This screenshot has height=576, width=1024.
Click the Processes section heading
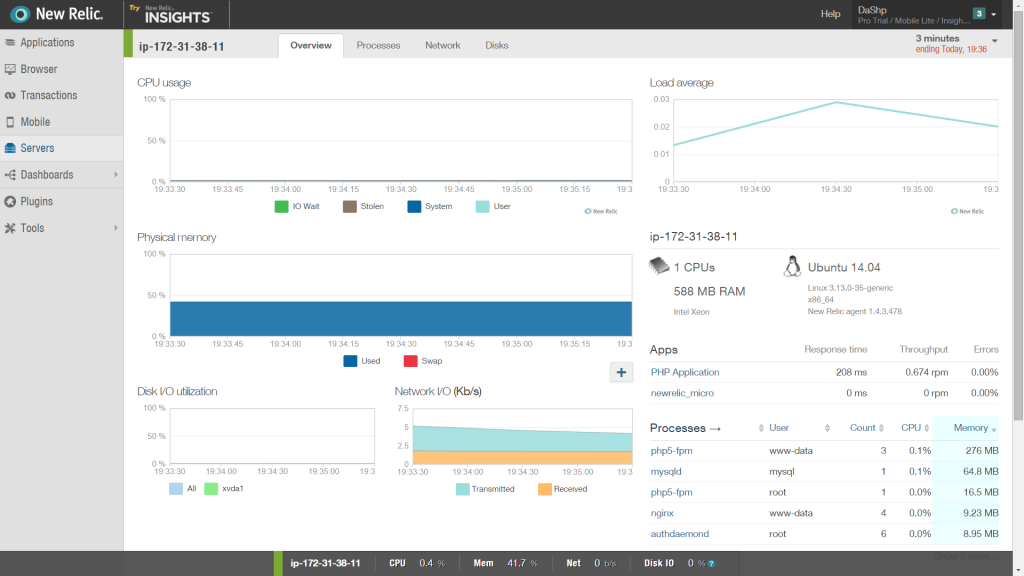click(x=677, y=428)
